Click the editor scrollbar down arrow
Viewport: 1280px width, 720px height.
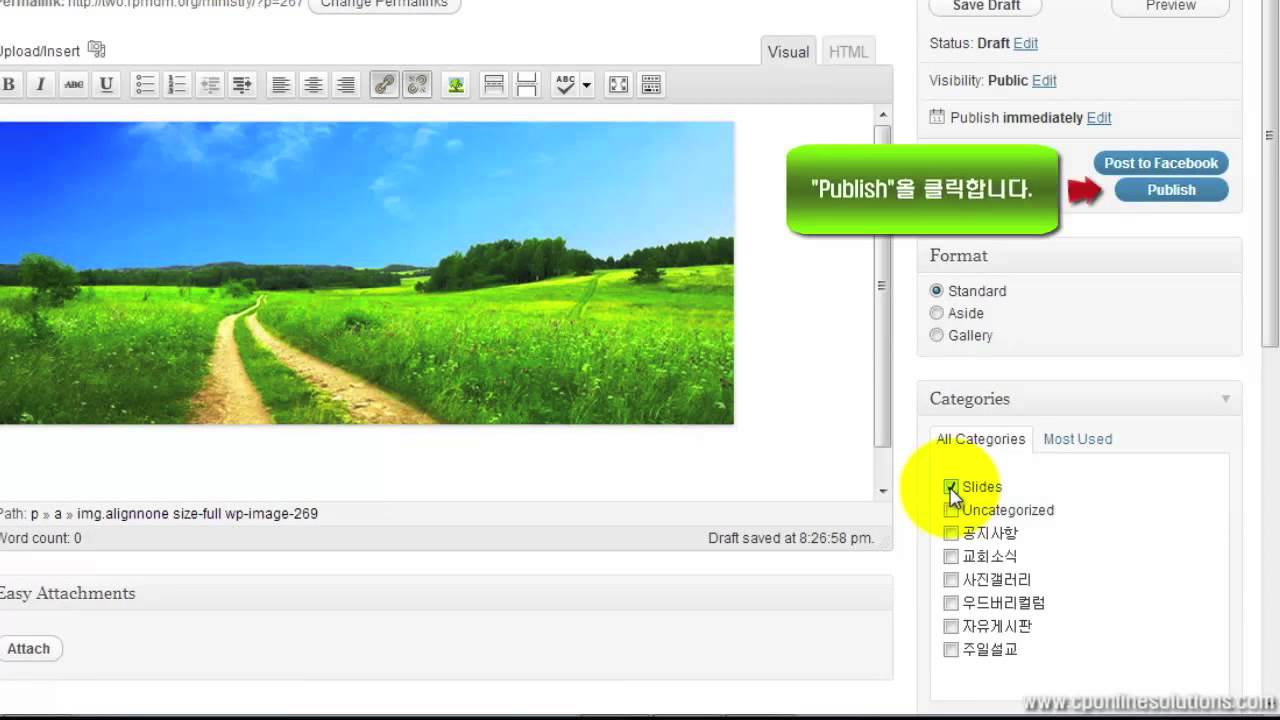(882, 490)
